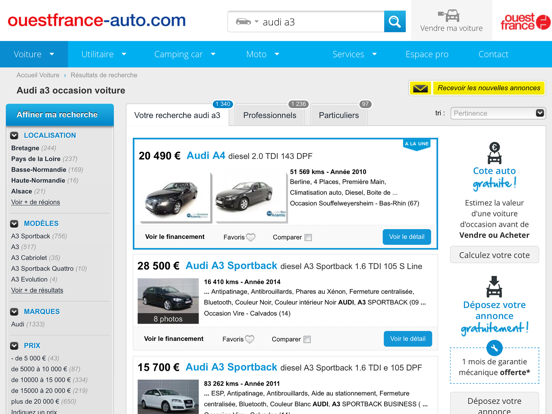Open the white A3 Sportback thumbnail
Viewport: 552px width, 414px height.
(168, 397)
